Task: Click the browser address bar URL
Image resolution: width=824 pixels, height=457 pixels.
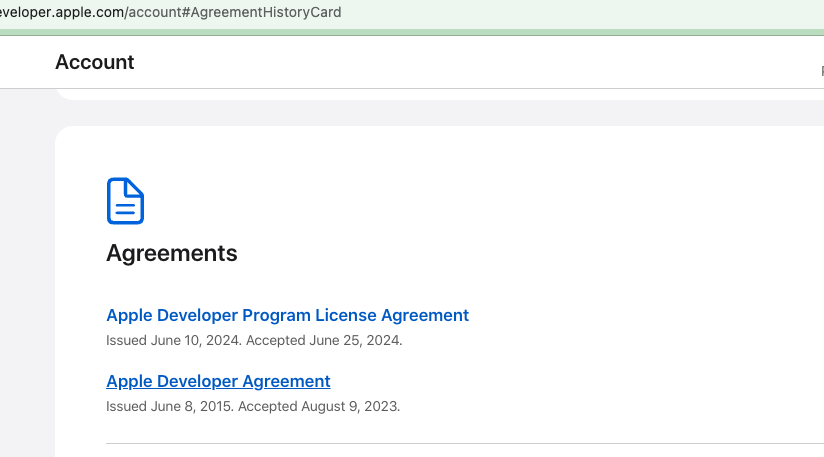Action: pos(170,13)
